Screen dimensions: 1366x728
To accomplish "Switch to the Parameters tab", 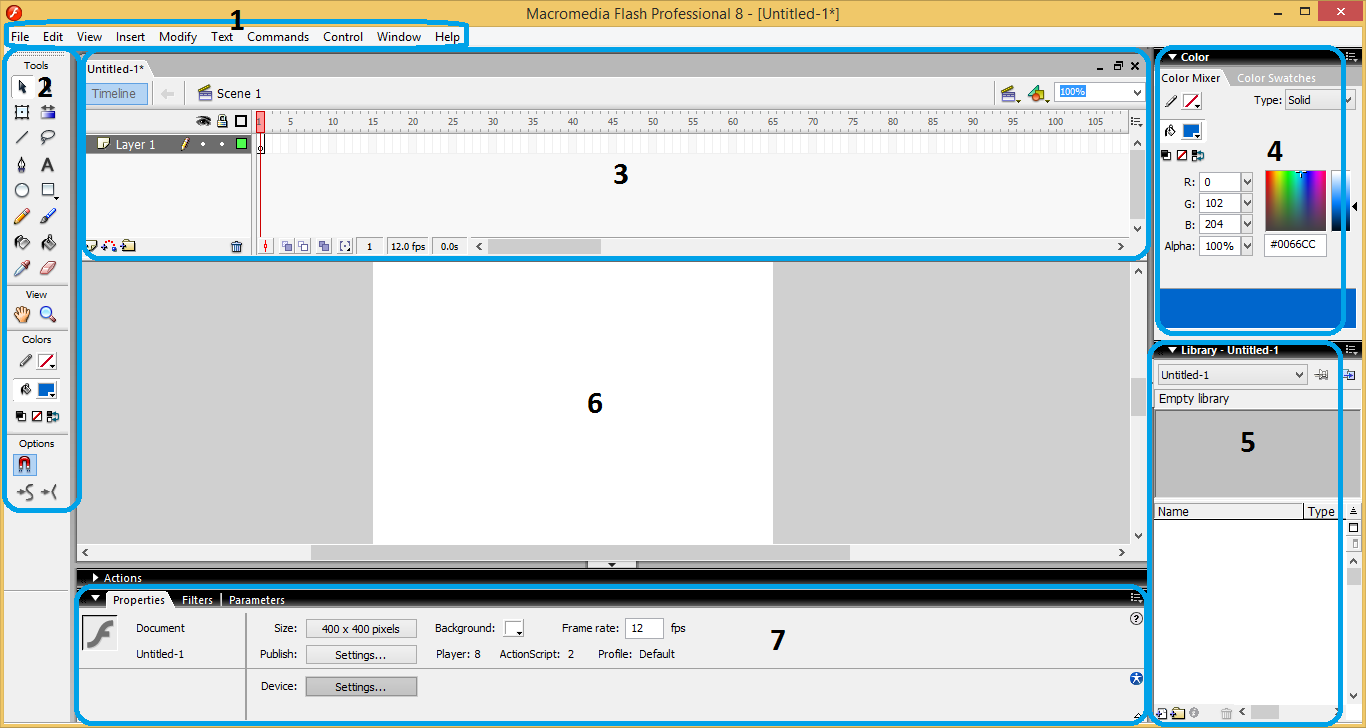I will tap(257, 600).
